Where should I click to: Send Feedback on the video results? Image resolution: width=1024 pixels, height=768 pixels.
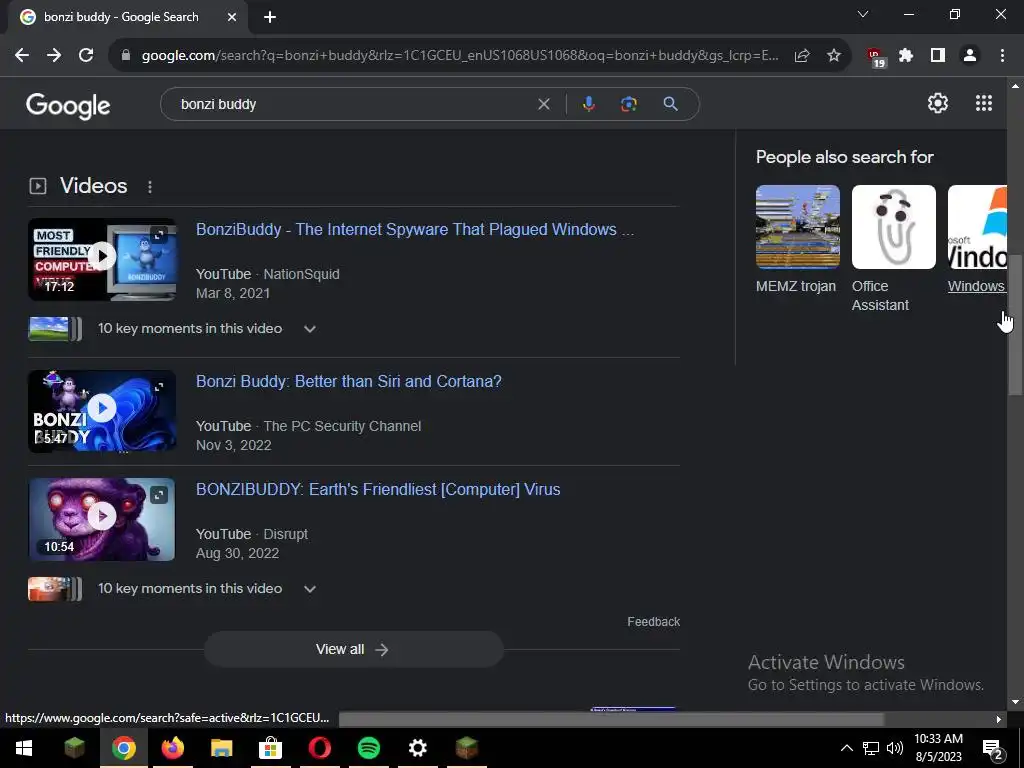click(x=653, y=622)
